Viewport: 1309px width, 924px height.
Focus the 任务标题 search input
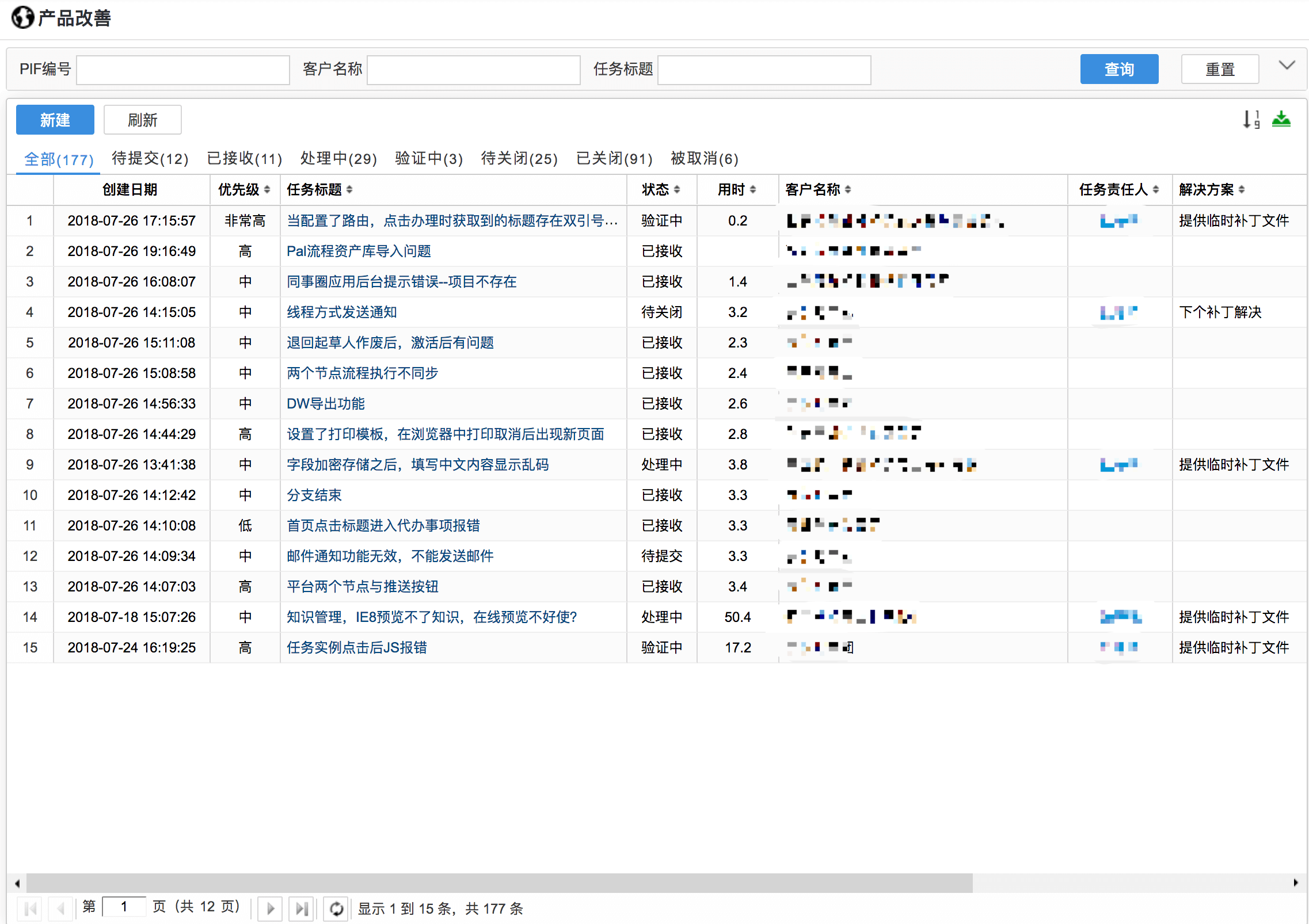[764, 70]
